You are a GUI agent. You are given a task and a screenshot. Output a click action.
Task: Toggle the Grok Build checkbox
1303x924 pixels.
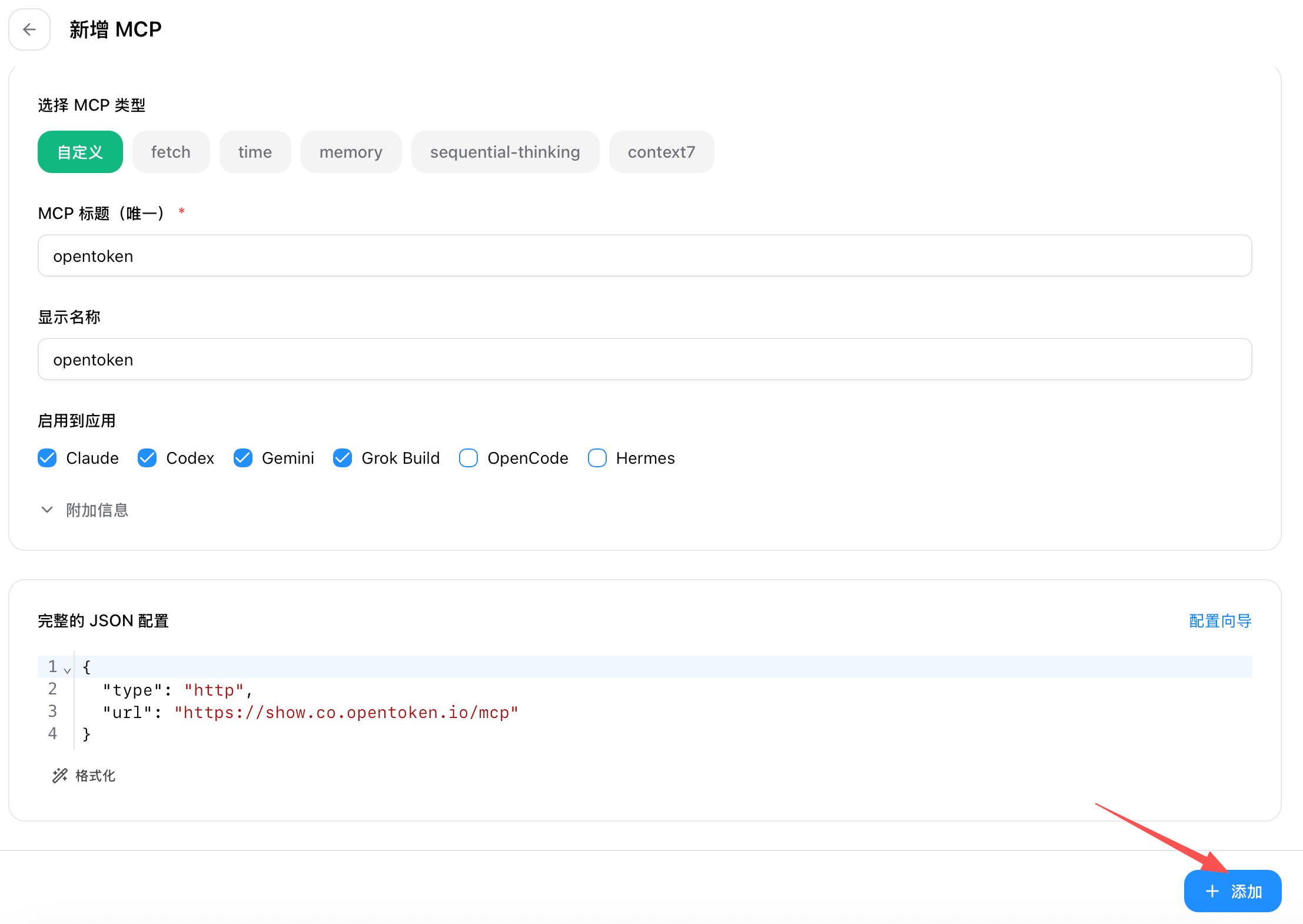coord(343,458)
